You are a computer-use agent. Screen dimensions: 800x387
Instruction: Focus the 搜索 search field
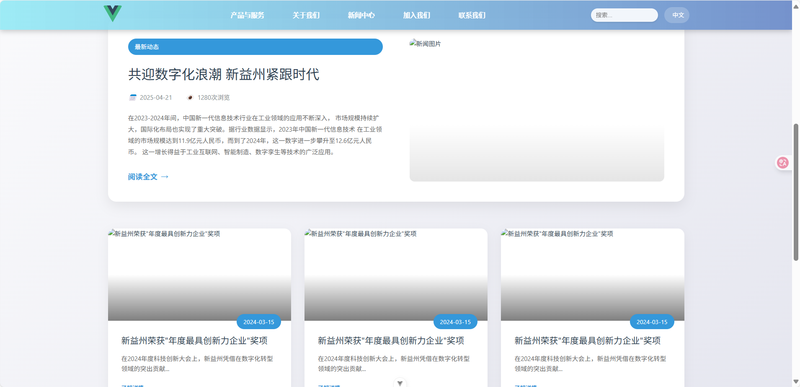[624, 15]
